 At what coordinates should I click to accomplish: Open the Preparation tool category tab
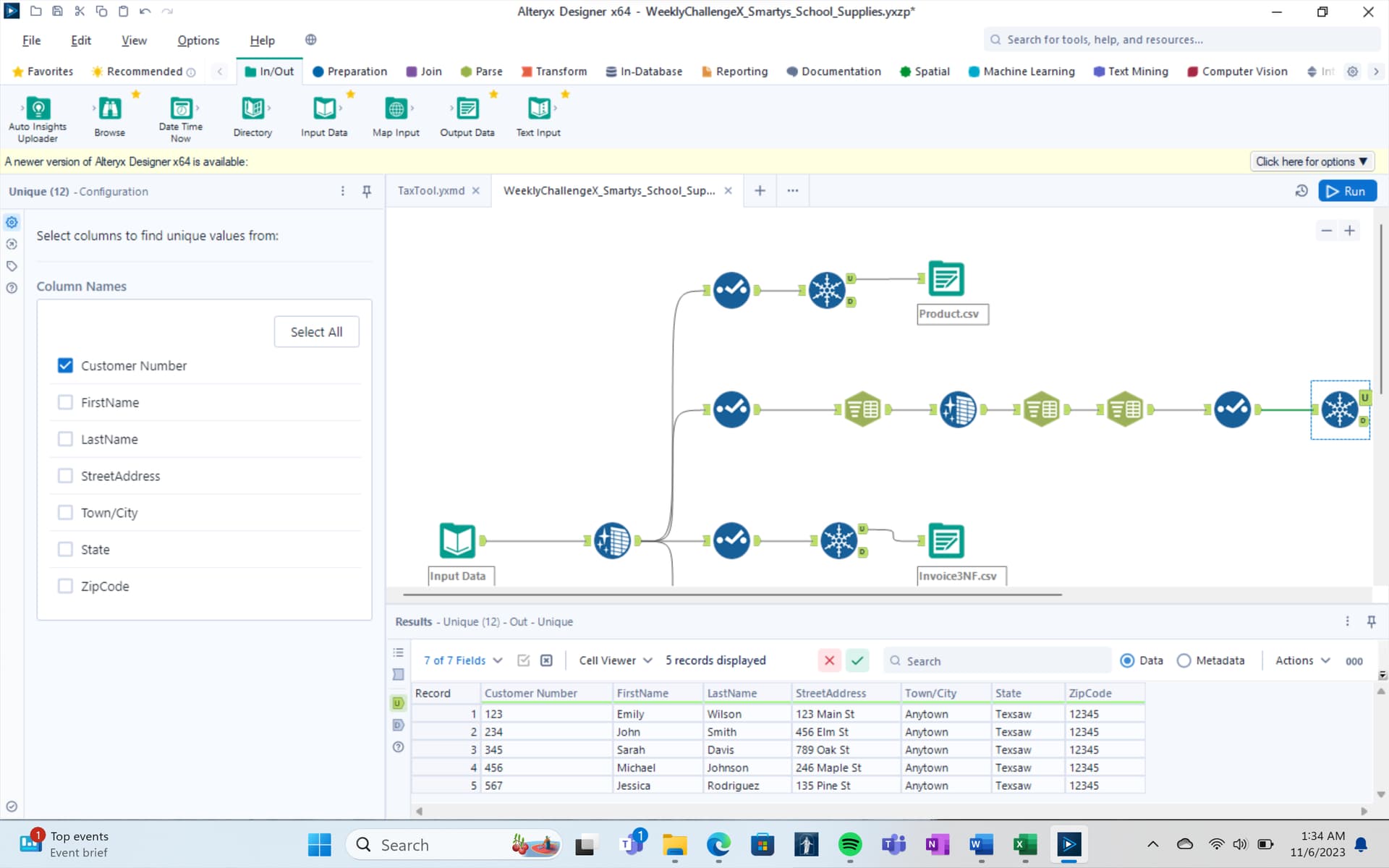(x=349, y=72)
